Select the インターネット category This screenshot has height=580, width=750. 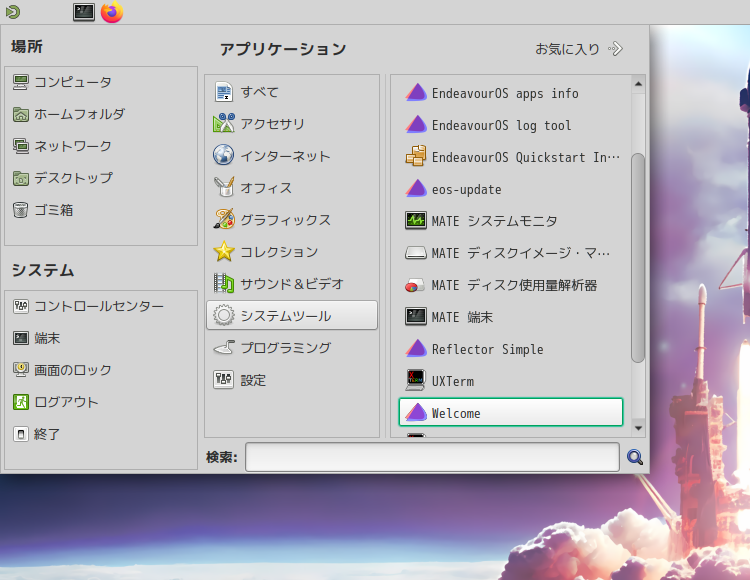coord(292,156)
